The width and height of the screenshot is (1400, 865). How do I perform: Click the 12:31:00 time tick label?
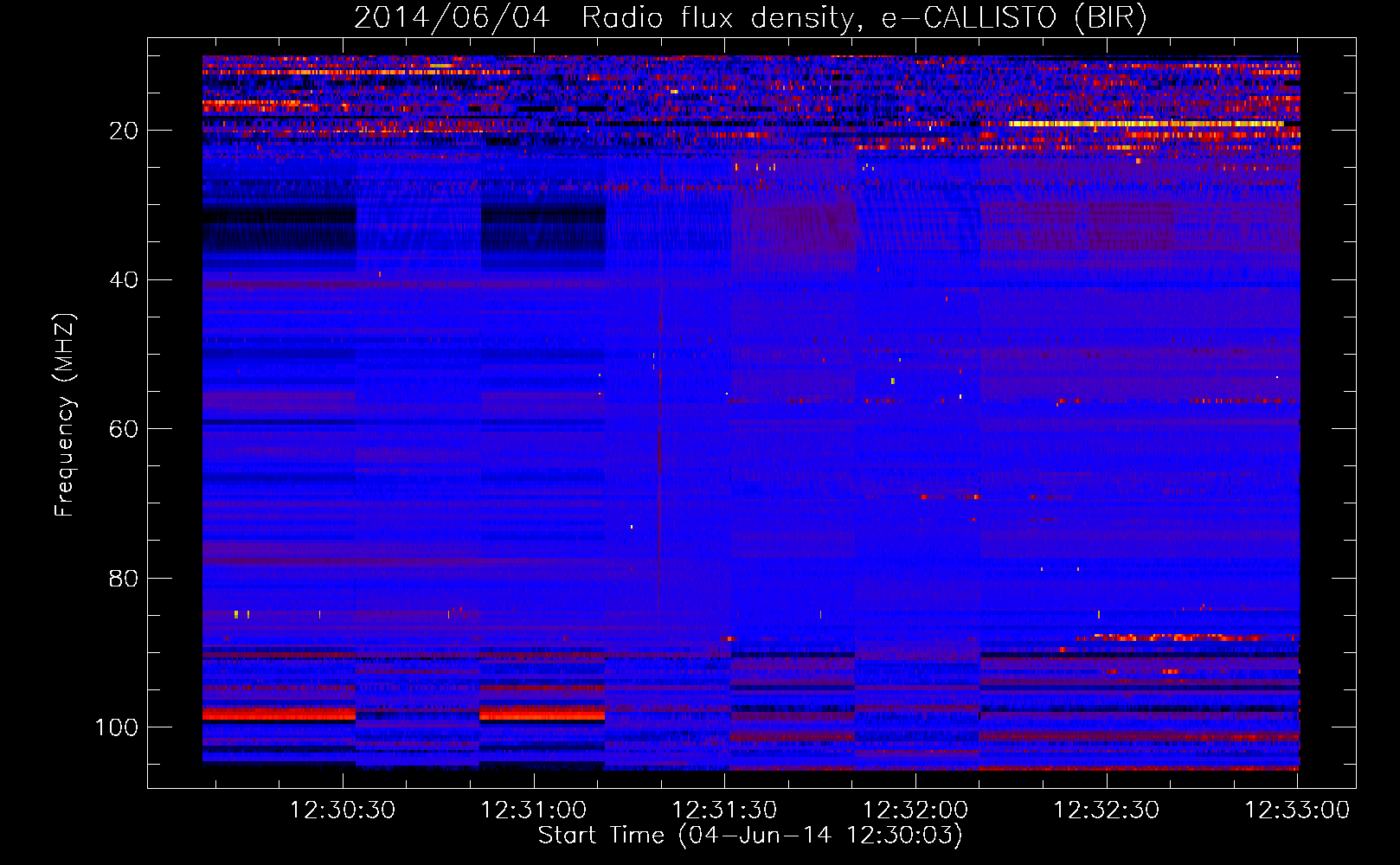pos(534,811)
